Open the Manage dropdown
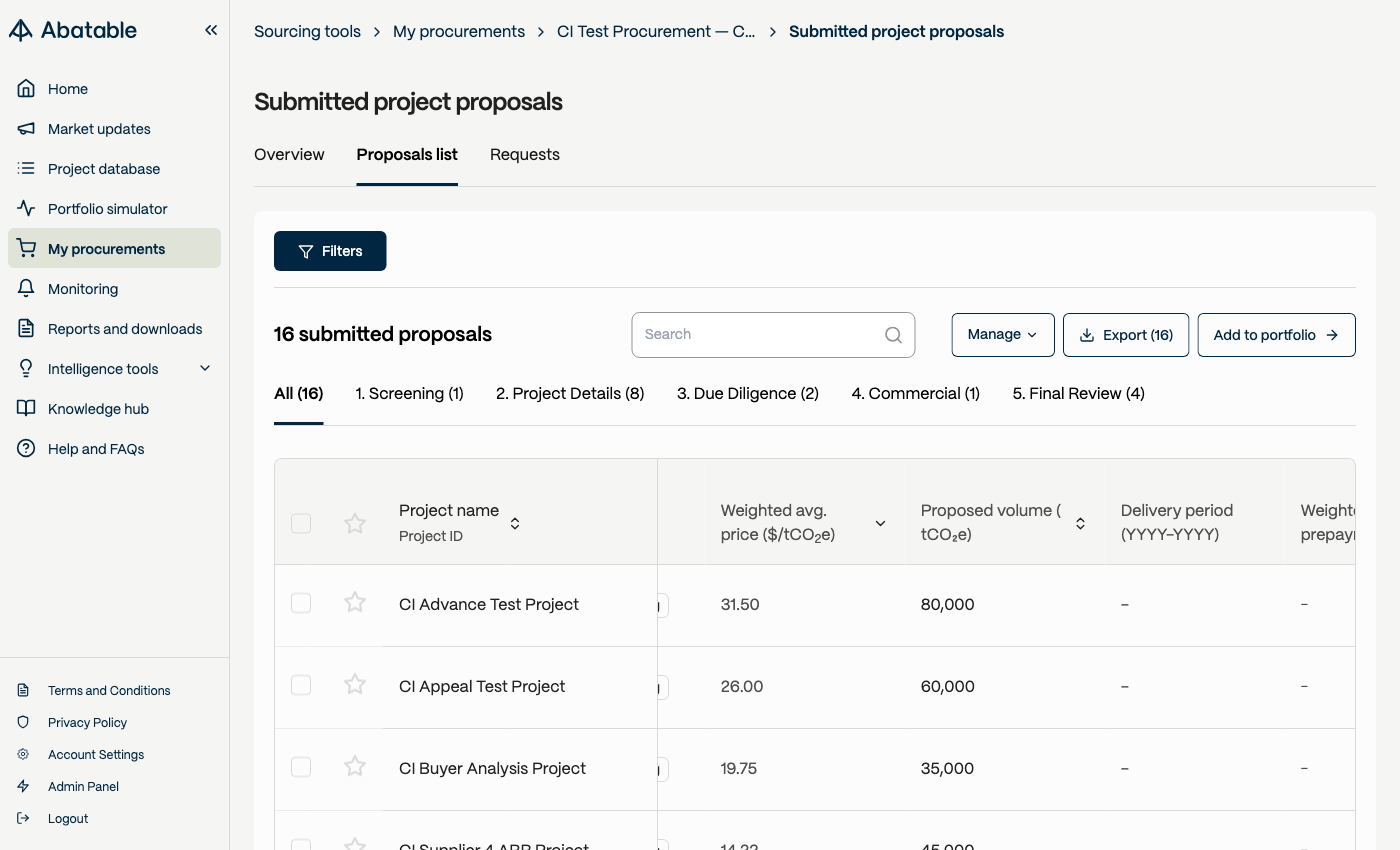This screenshot has height=850, width=1400. pos(1003,335)
